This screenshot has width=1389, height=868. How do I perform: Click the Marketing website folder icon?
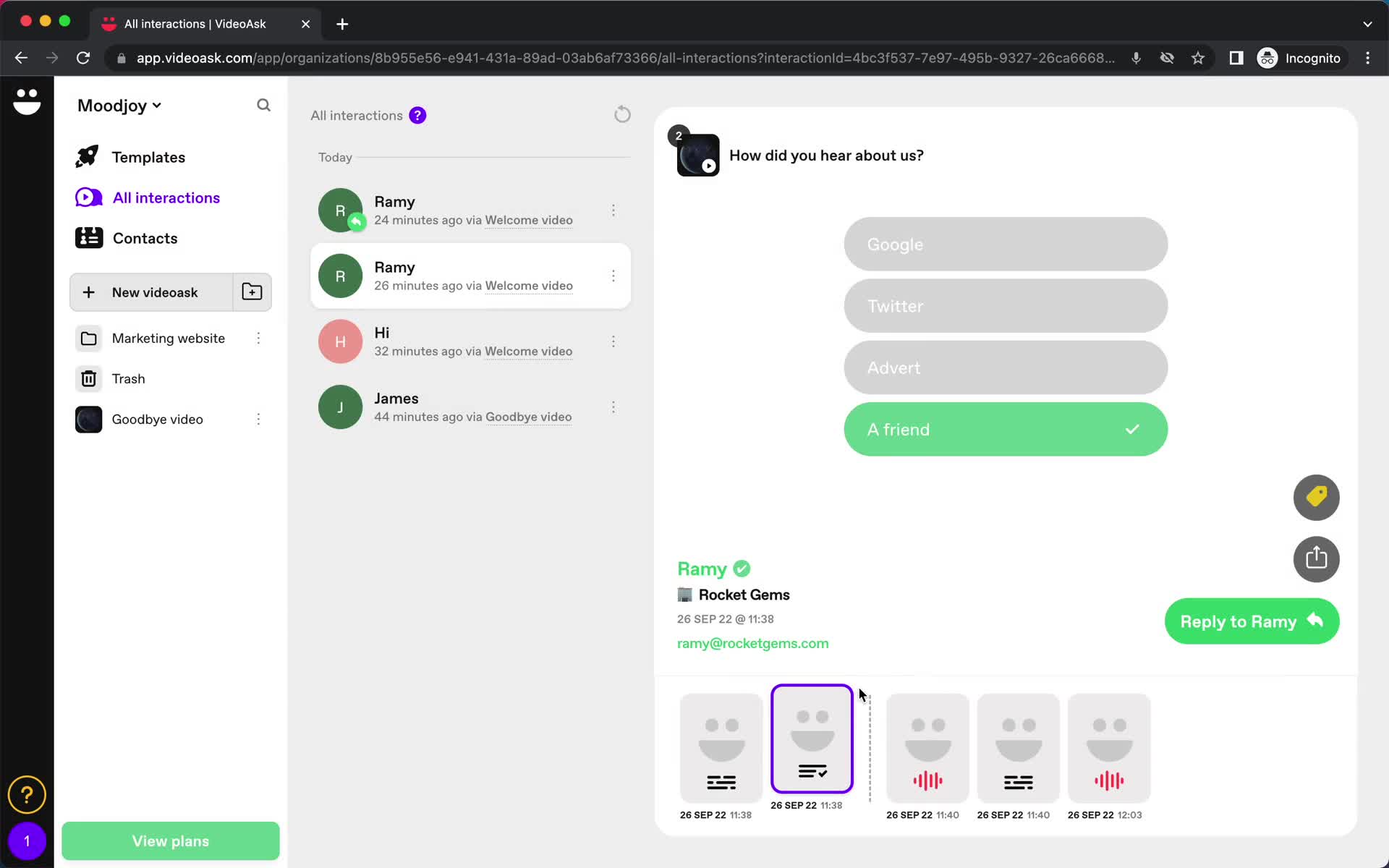tap(87, 338)
